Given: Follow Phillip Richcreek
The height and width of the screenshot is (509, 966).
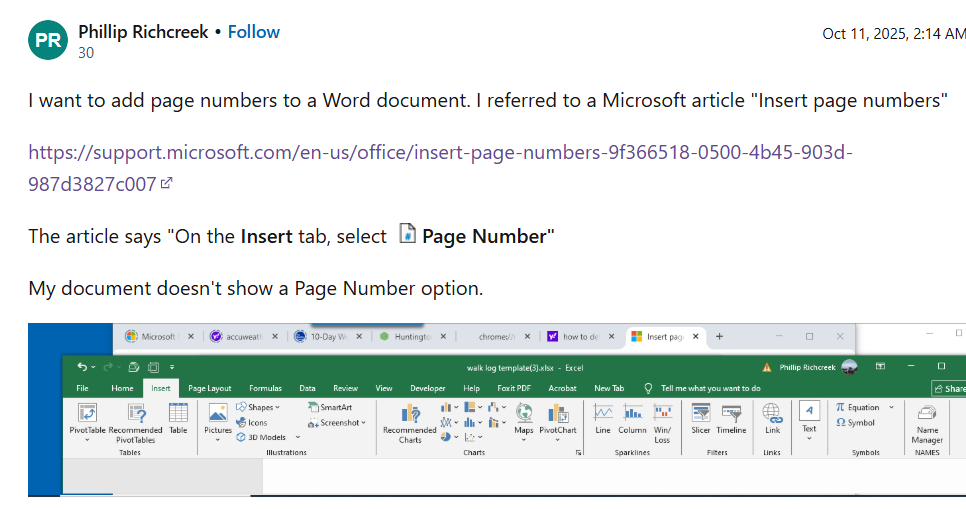Looking at the screenshot, I should tap(254, 32).
